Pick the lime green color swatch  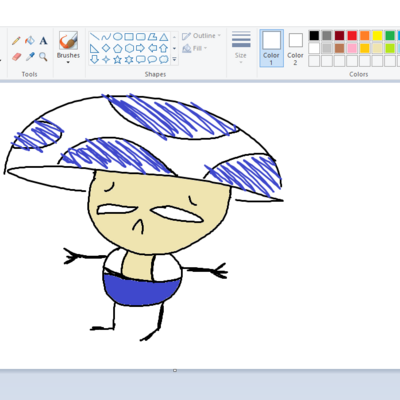point(390,48)
